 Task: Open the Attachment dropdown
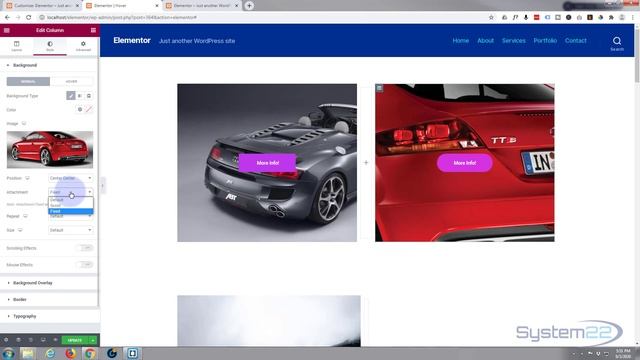(x=71, y=192)
